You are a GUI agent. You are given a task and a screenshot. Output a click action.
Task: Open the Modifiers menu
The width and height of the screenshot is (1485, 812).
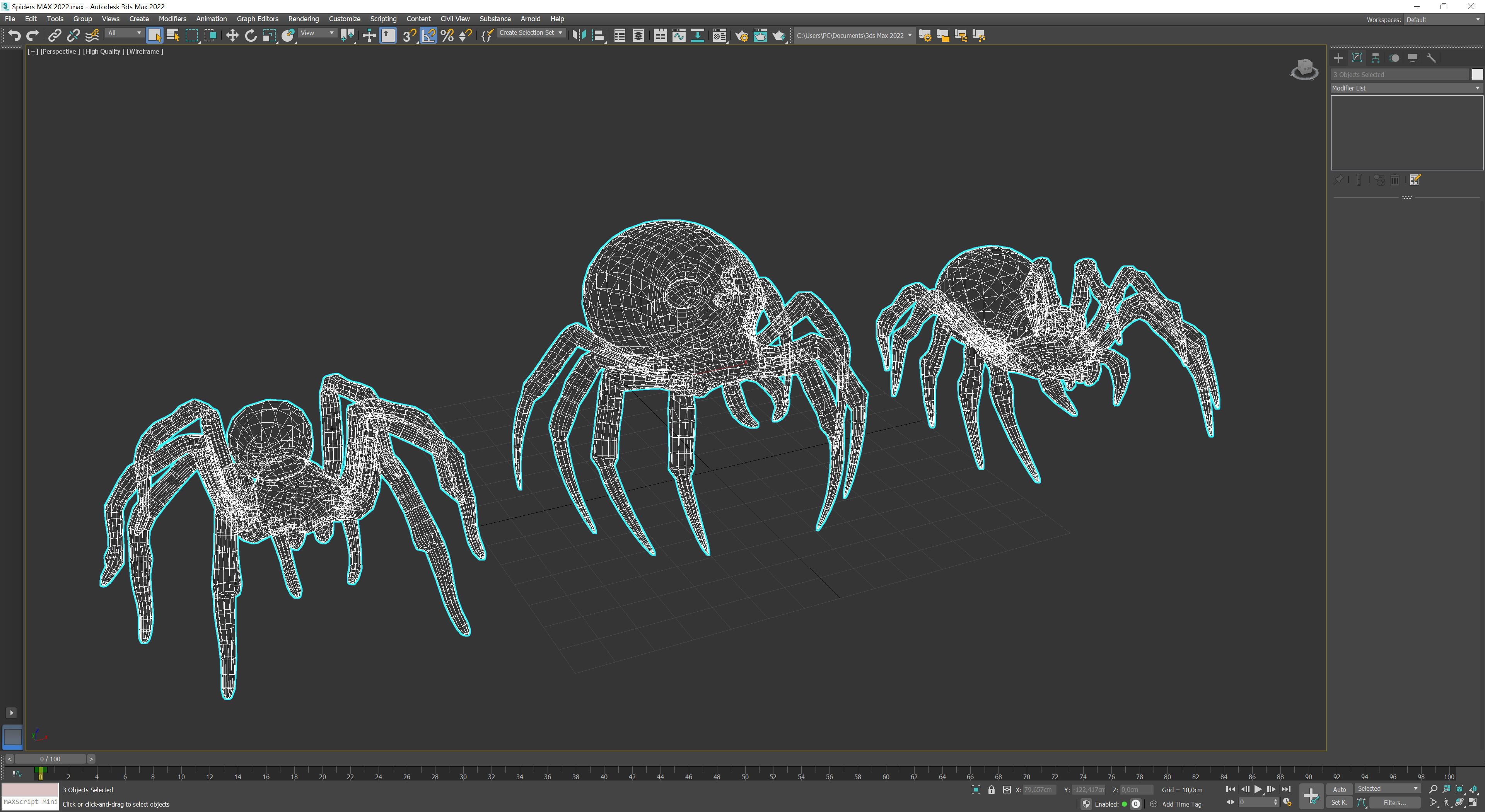[172, 19]
